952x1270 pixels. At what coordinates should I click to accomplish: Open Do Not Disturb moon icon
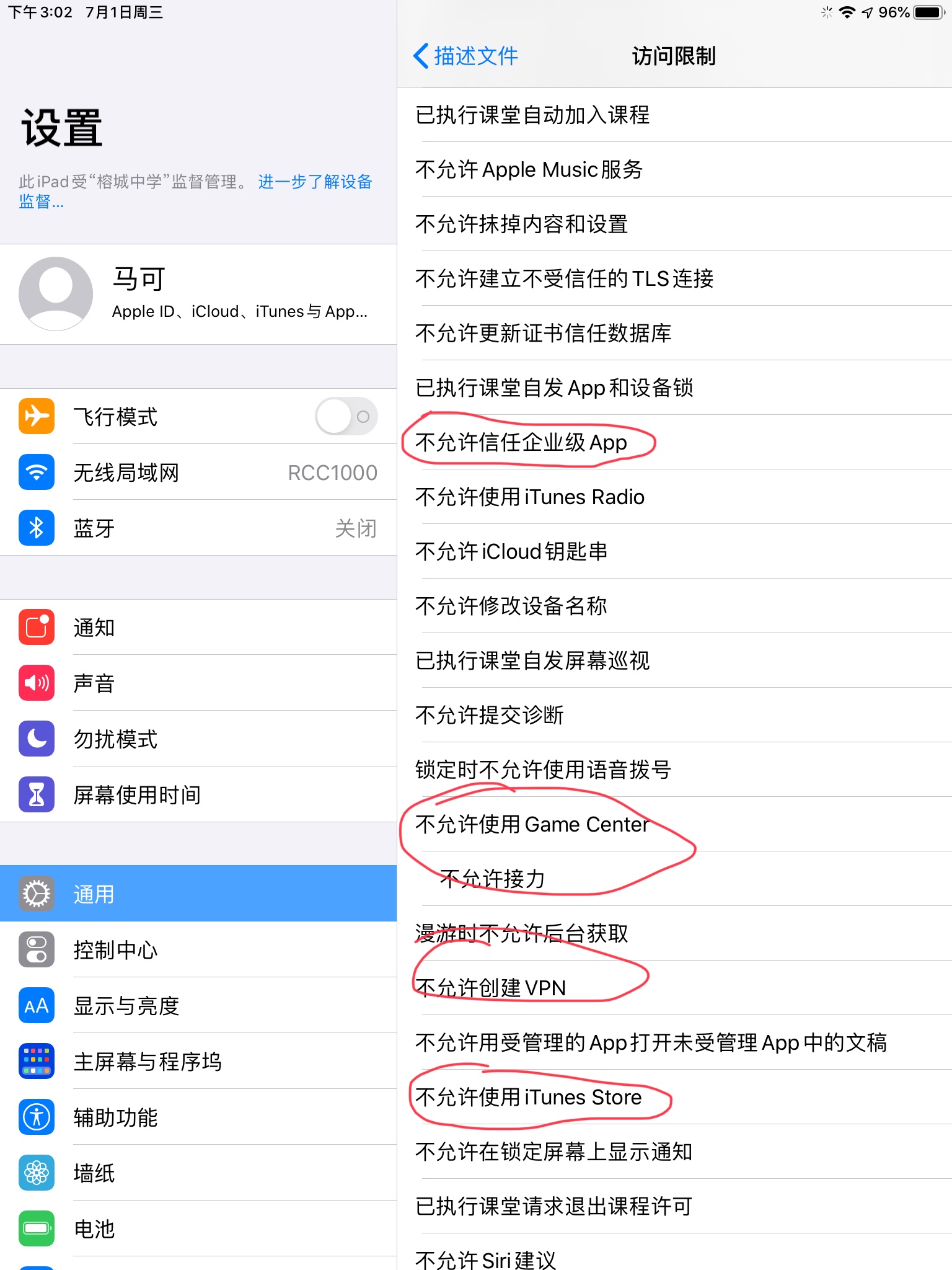pos(37,739)
